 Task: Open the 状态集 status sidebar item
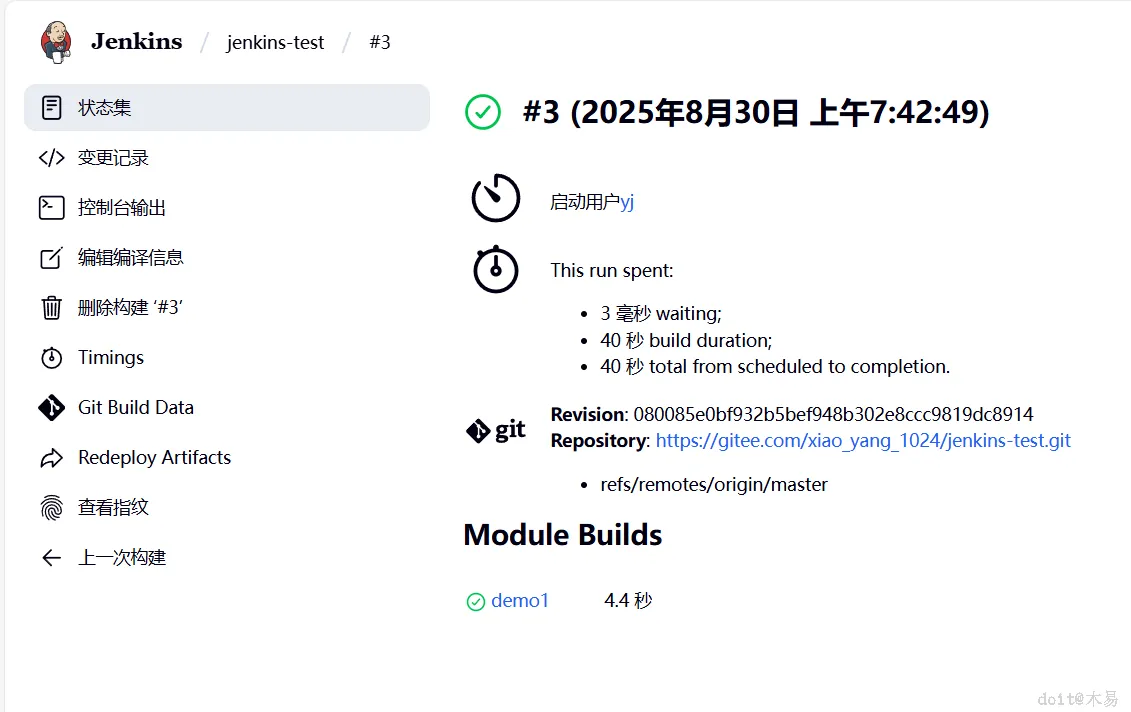[x=105, y=108]
